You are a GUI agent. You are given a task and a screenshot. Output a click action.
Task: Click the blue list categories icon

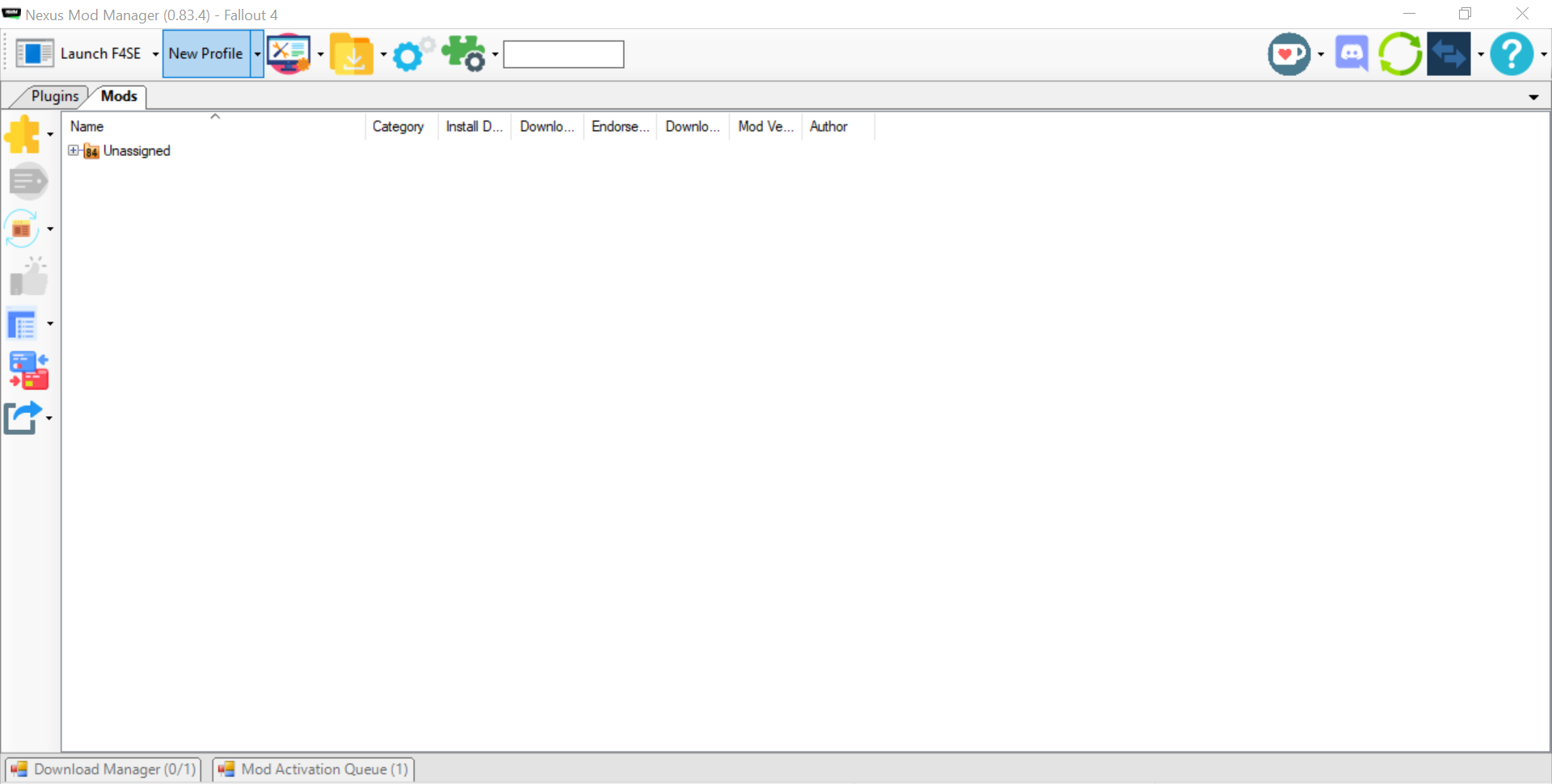(23, 323)
